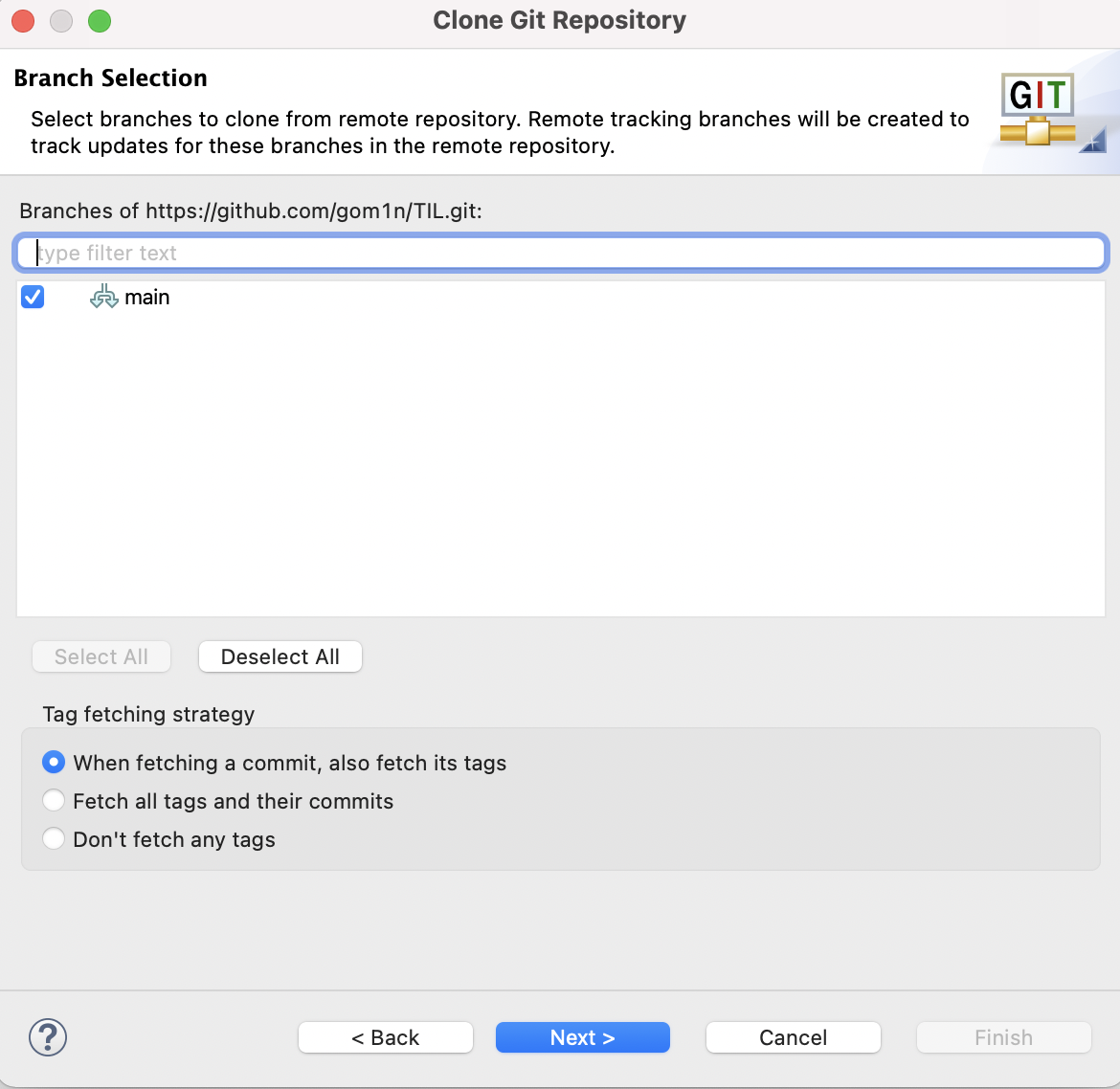
Task: Click the disabled Select All button
Action: pos(101,656)
